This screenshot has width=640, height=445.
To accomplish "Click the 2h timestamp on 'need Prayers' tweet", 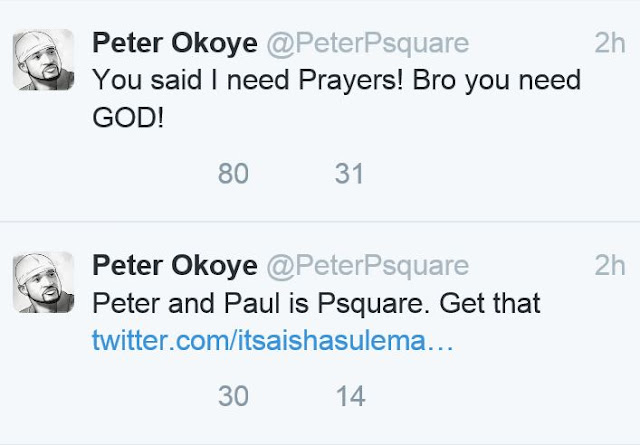I will pyautogui.click(x=610, y=43).
